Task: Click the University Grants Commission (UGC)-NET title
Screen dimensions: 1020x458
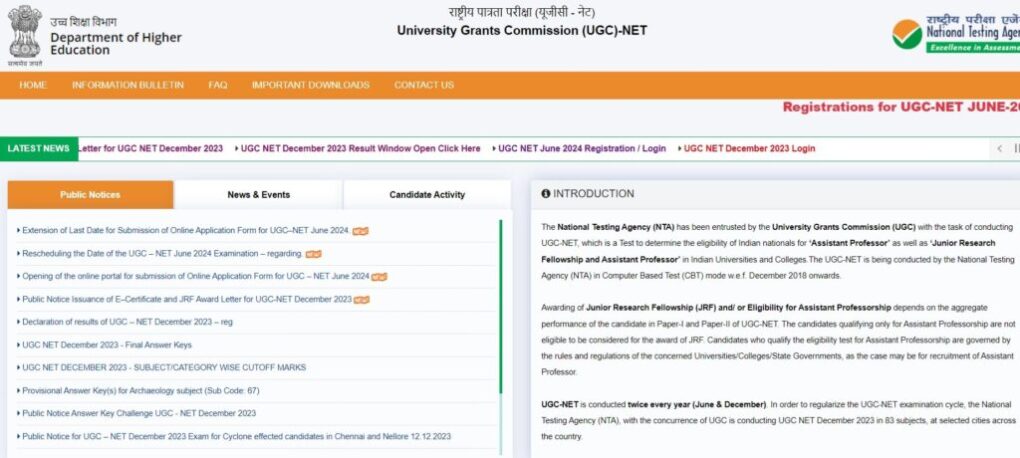Action: click(x=522, y=31)
